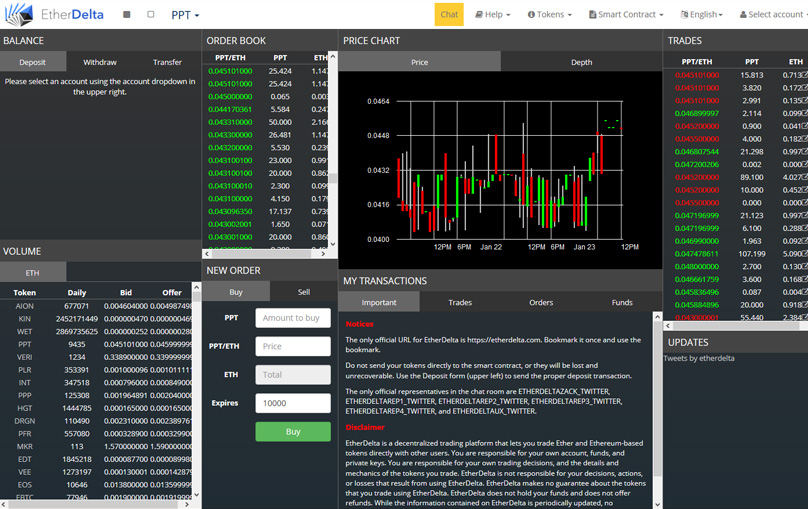Click order book price 0.043310000
The width and height of the screenshot is (808, 509).
click(x=230, y=122)
